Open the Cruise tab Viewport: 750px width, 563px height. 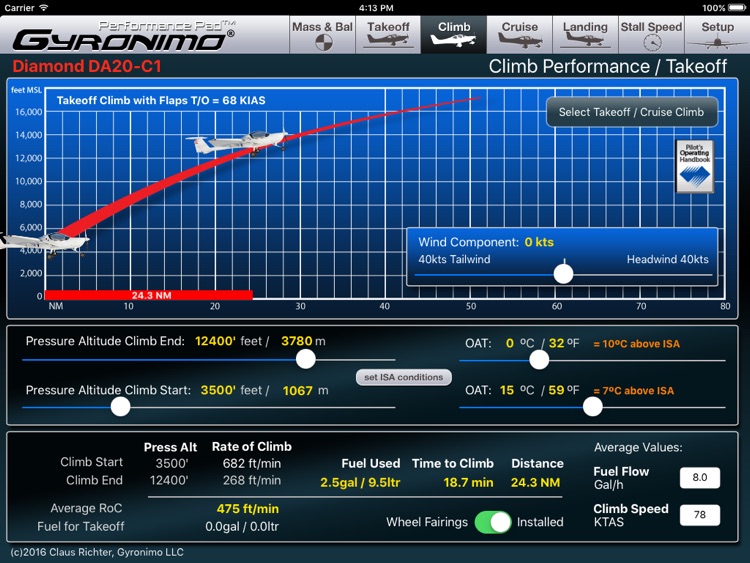519,34
